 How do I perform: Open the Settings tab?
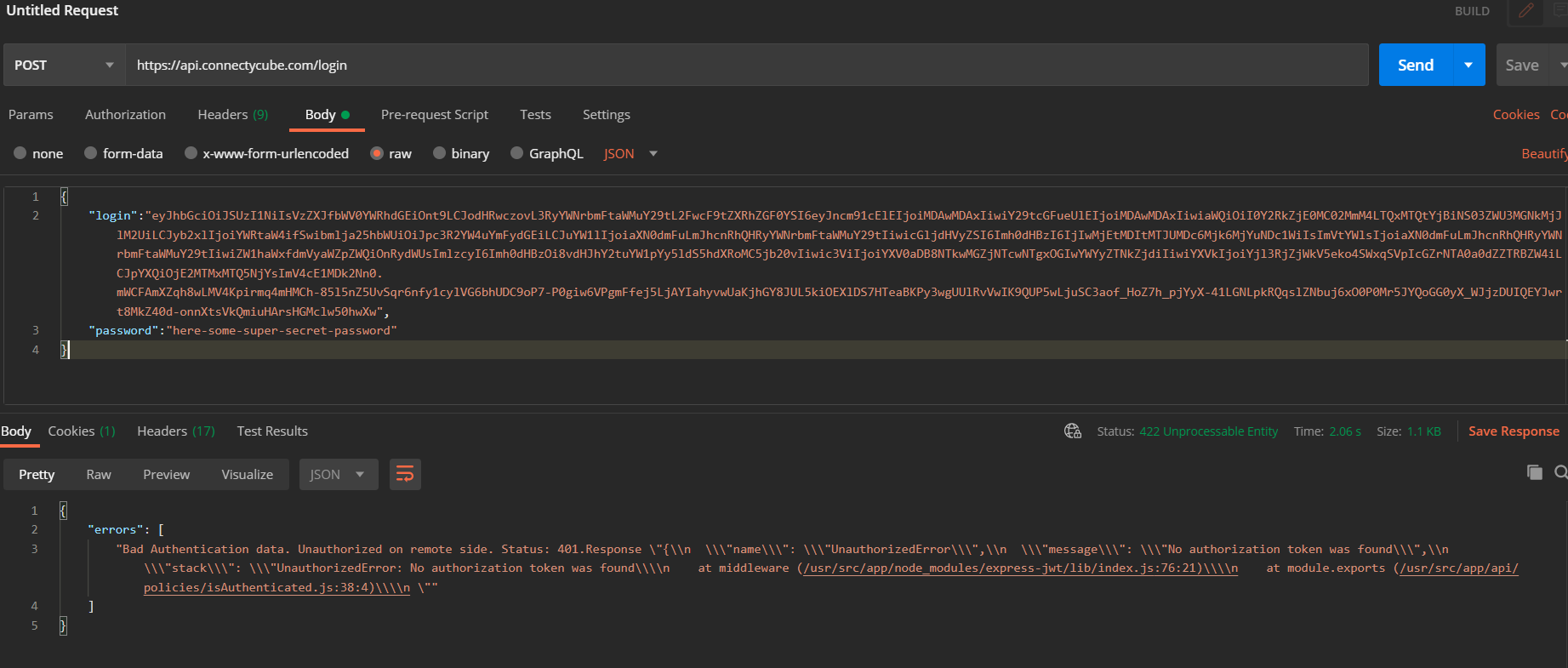coord(607,114)
